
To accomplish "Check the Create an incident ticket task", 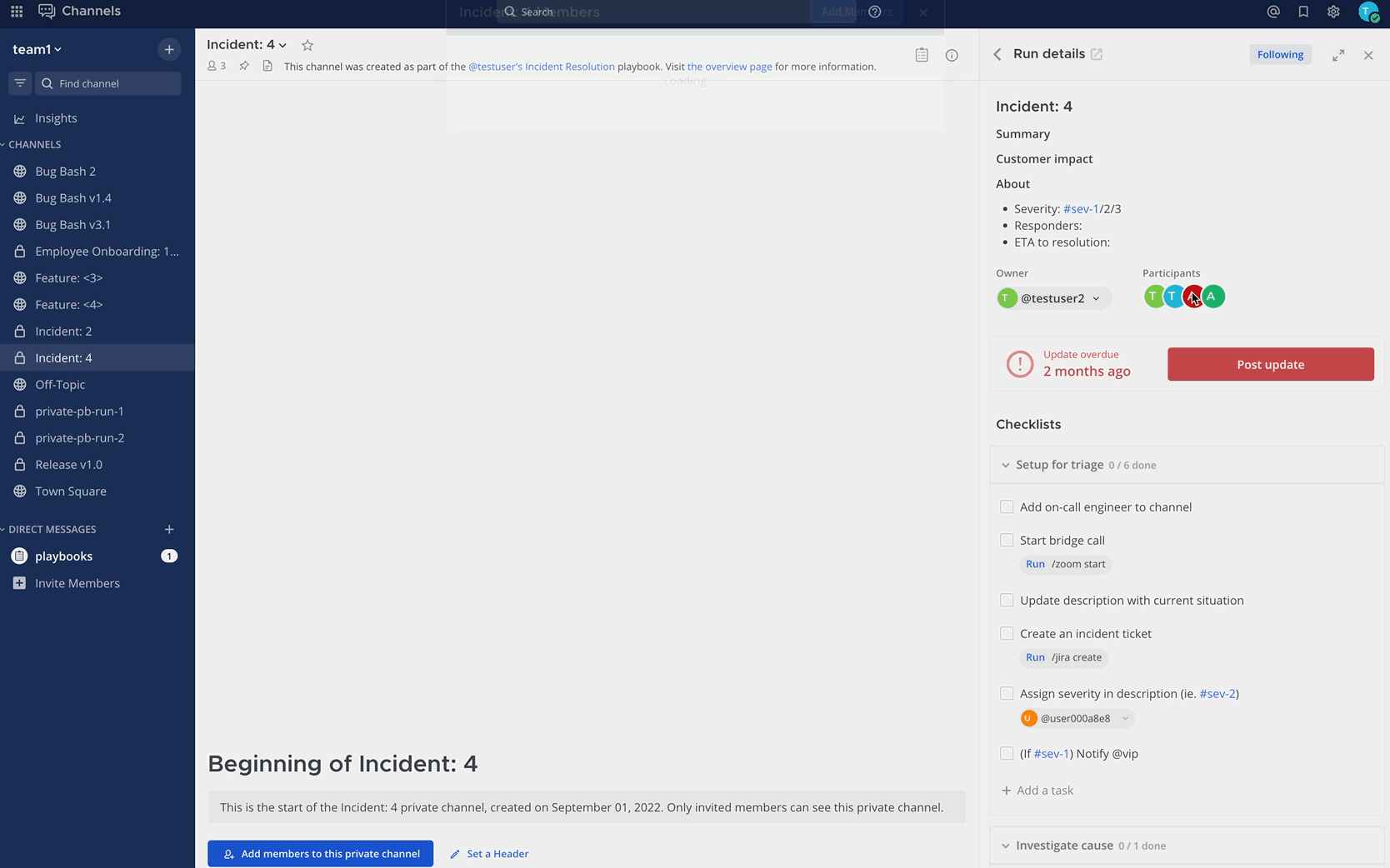I will pos(1007,633).
